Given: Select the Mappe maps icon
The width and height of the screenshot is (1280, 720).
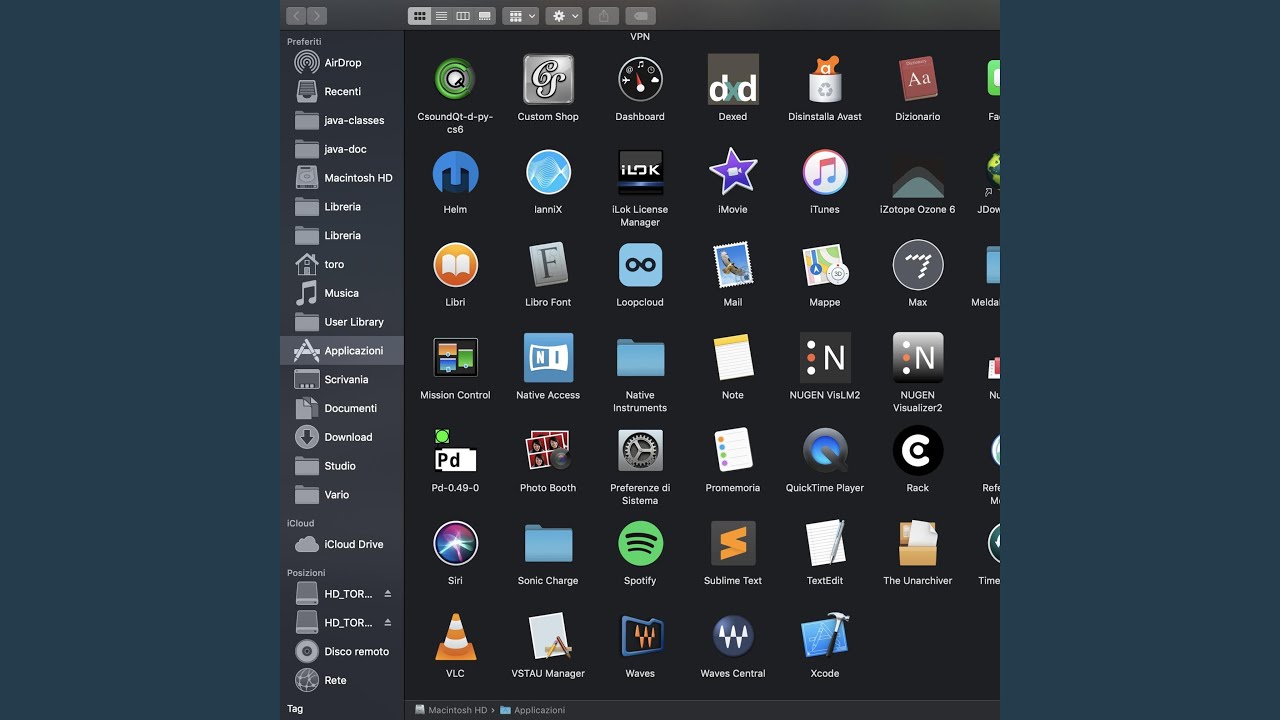Looking at the screenshot, I should [825, 265].
